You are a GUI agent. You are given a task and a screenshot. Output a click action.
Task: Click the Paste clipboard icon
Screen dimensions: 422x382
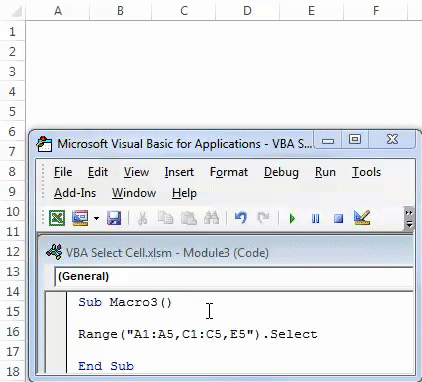[189, 218]
